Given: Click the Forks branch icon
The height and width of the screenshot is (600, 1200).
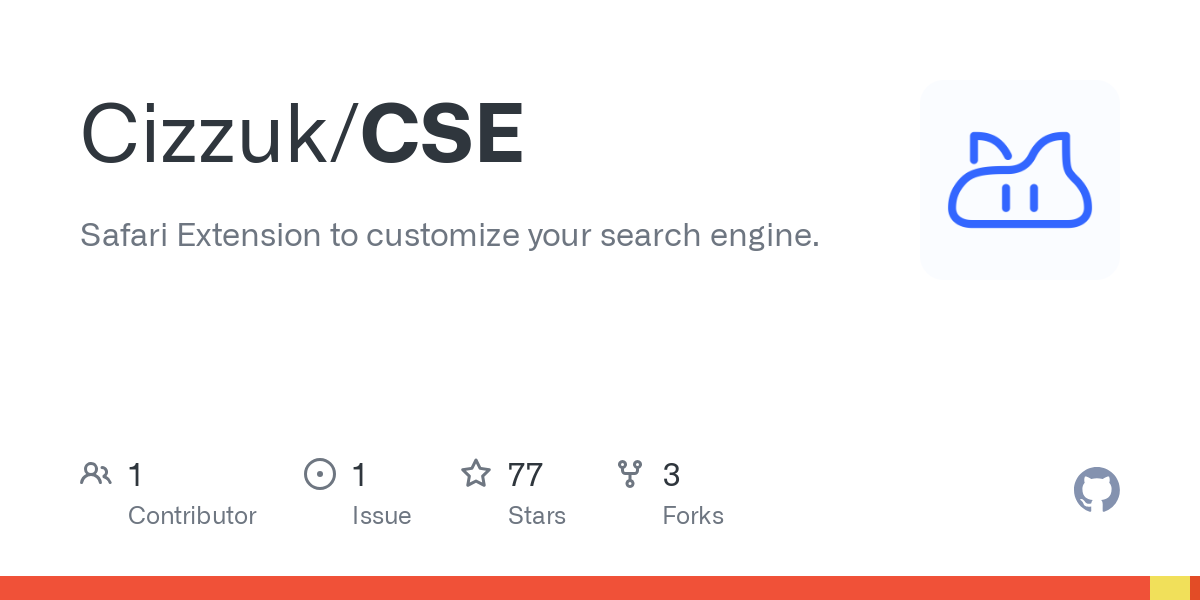Looking at the screenshot, I should 630,474.
